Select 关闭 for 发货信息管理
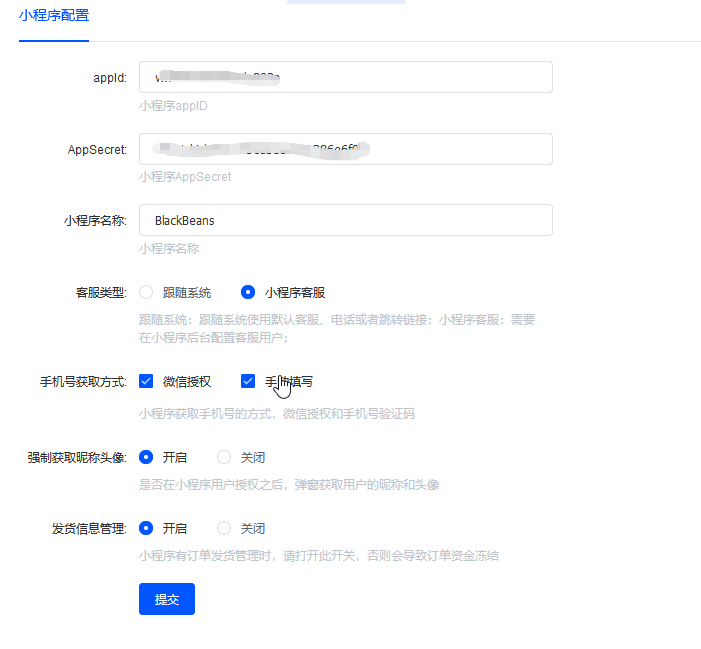The width and height of the screenshot is (701, 649). (x=224, y=528)
